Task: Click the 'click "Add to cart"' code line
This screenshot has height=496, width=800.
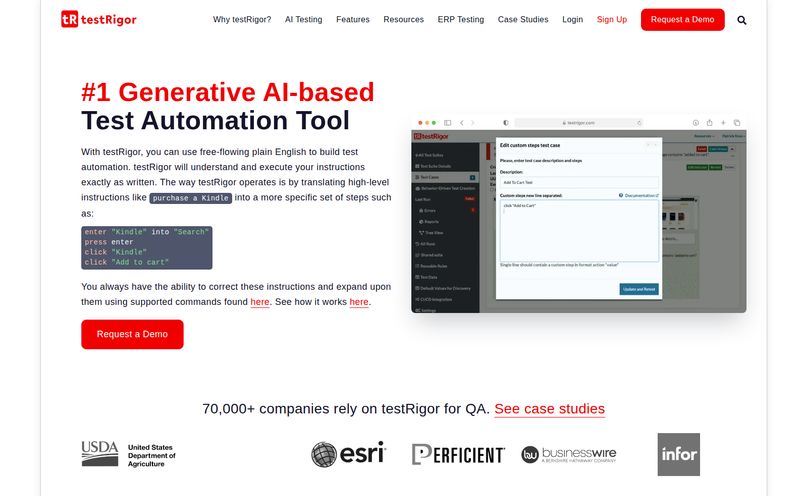Action: (127, 262)
